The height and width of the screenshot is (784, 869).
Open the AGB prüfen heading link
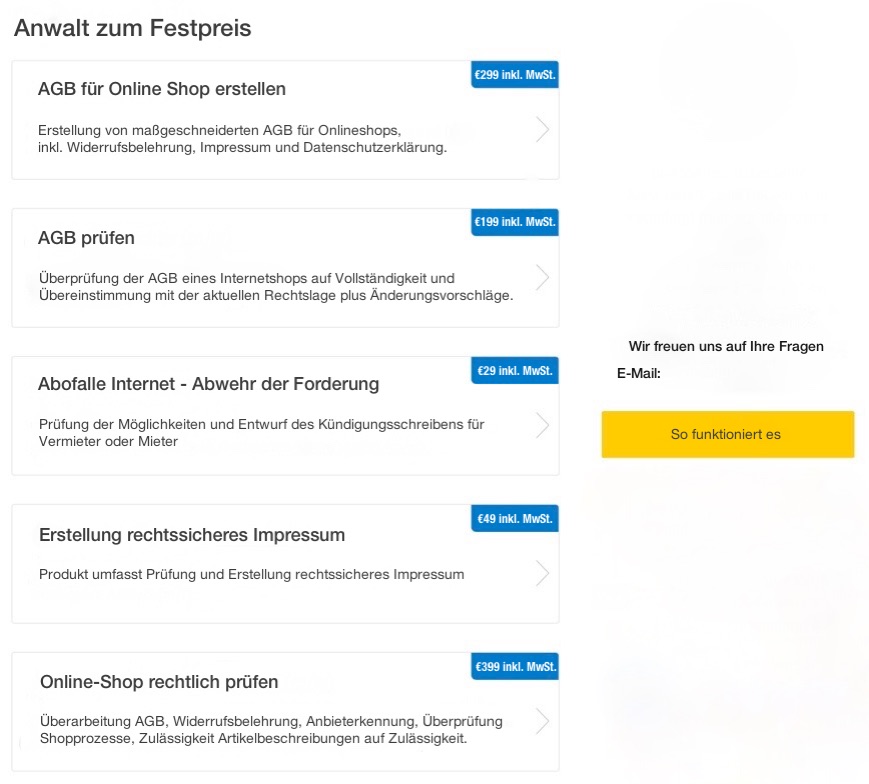point(86,238)
